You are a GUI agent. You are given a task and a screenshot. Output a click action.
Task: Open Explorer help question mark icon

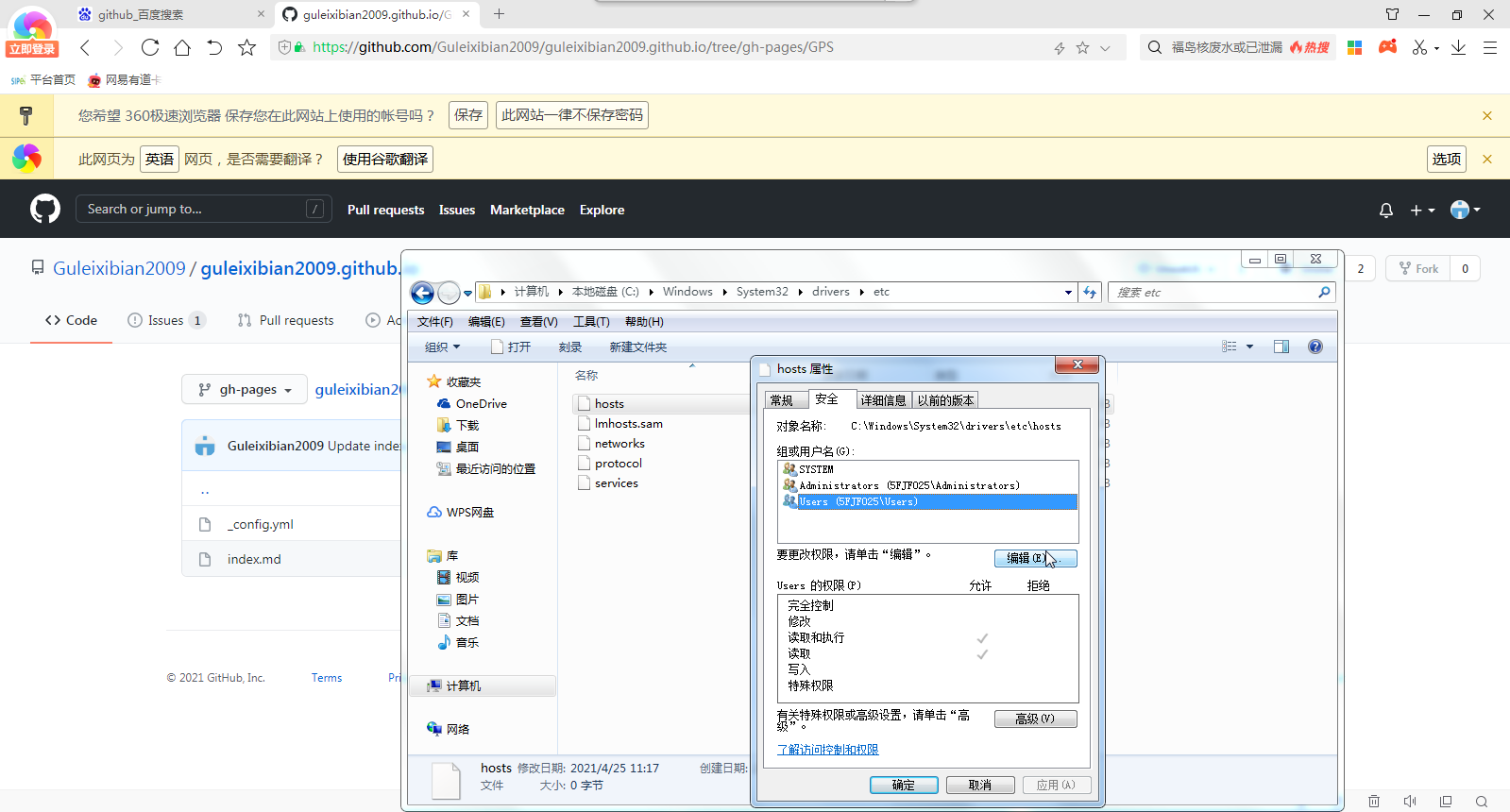pos(1315,347)
